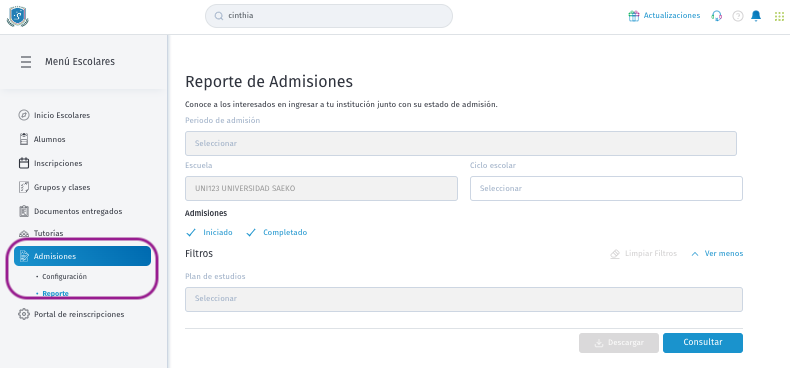Image resolution: width=790 pixels, height=368 pixels.
Task: Open the Plan de estudios dropdown
Action: click(x=464, y=299)
